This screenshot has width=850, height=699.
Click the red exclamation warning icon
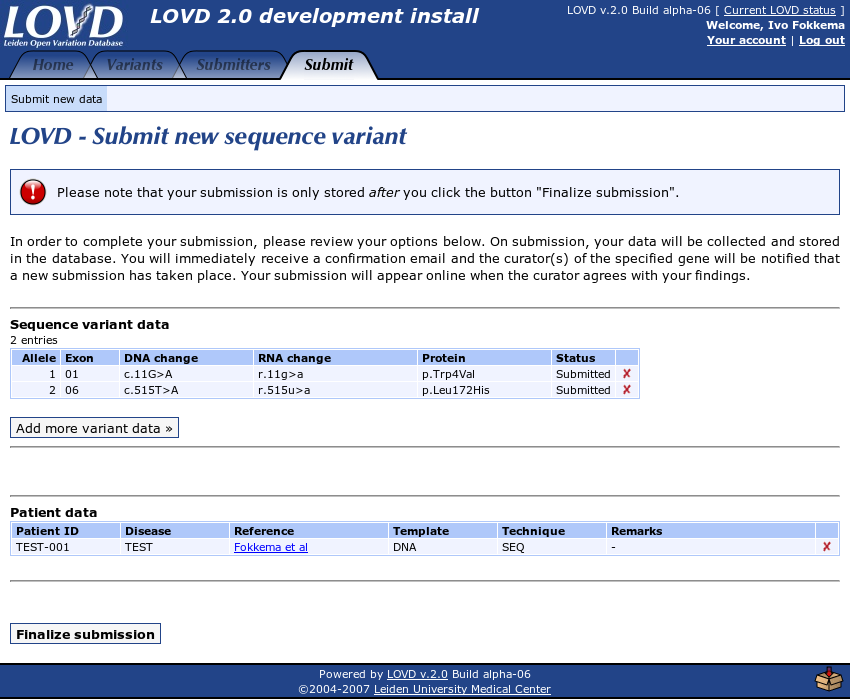click(33, 192)
